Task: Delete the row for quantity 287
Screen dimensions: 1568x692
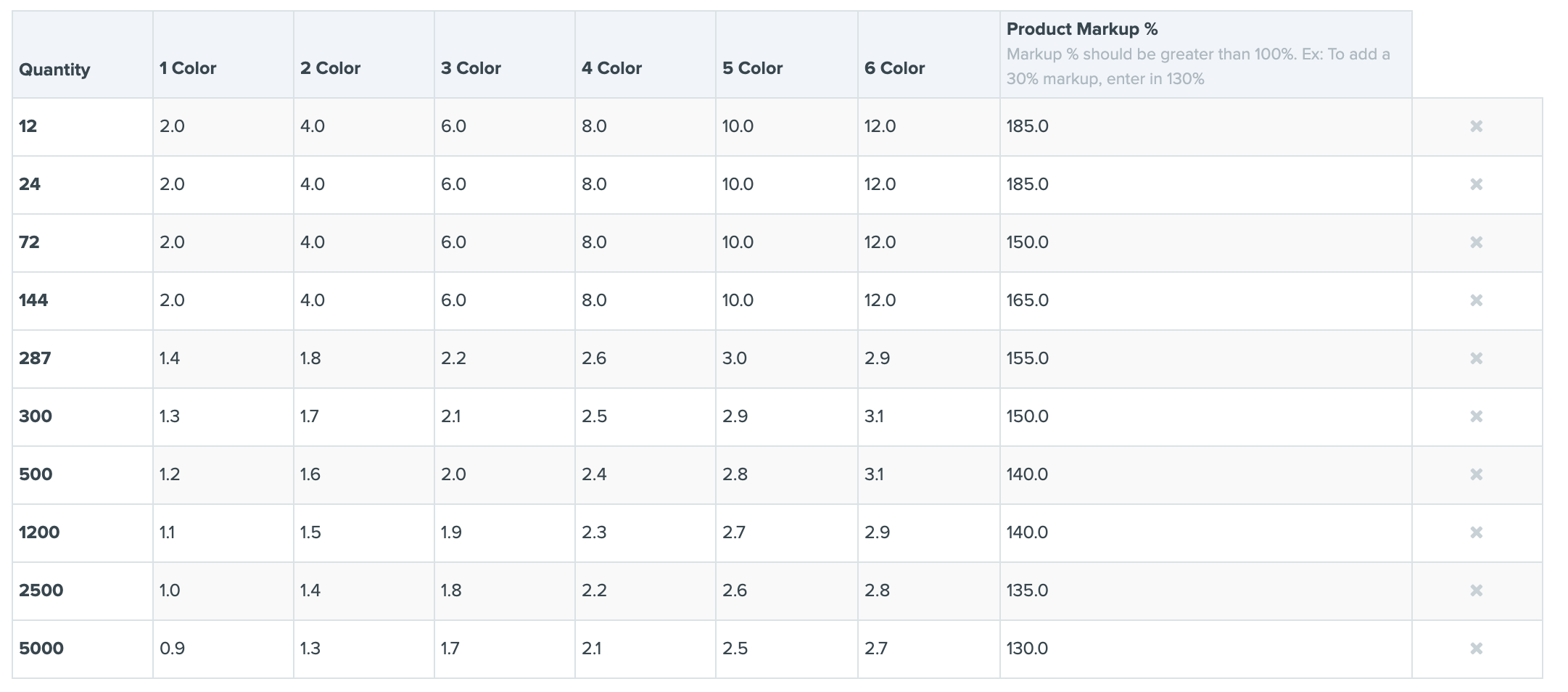Action: coord(1476,358)
